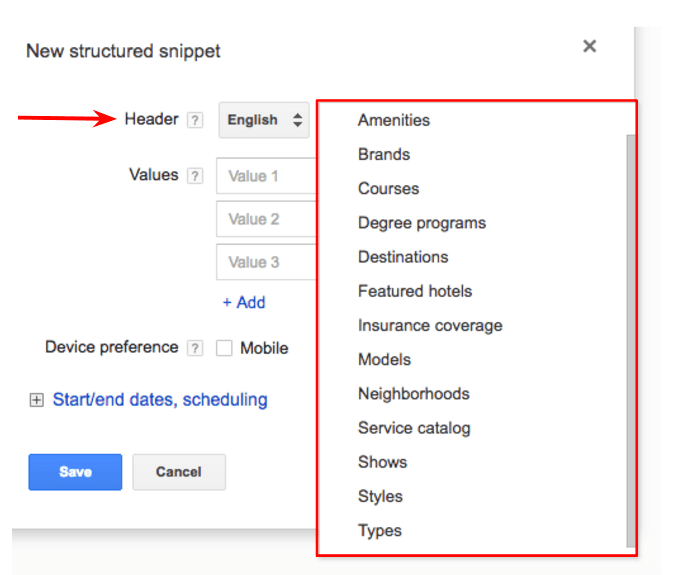
Task: Open the English language dropdown
Action: [264, 120]
